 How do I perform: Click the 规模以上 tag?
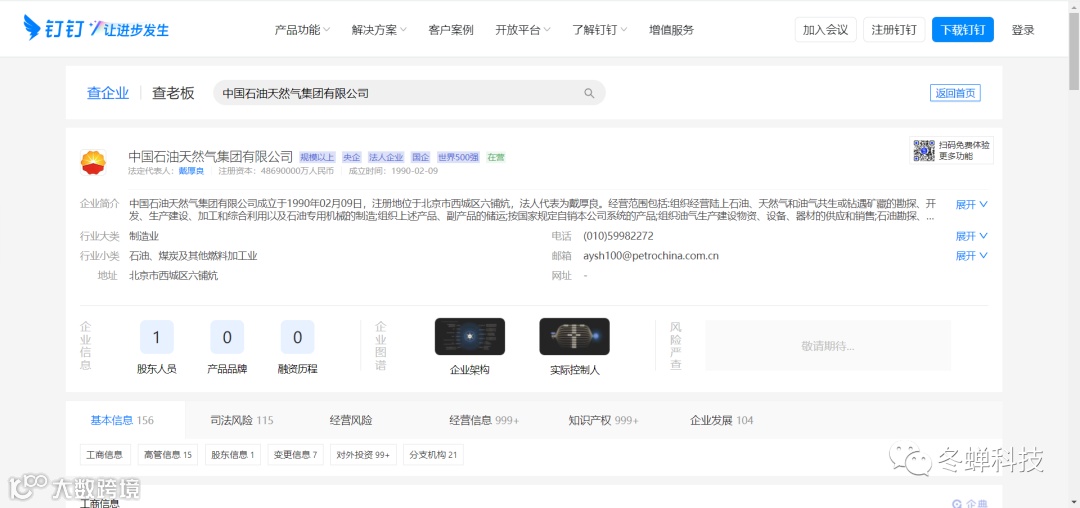coord(317,157)
